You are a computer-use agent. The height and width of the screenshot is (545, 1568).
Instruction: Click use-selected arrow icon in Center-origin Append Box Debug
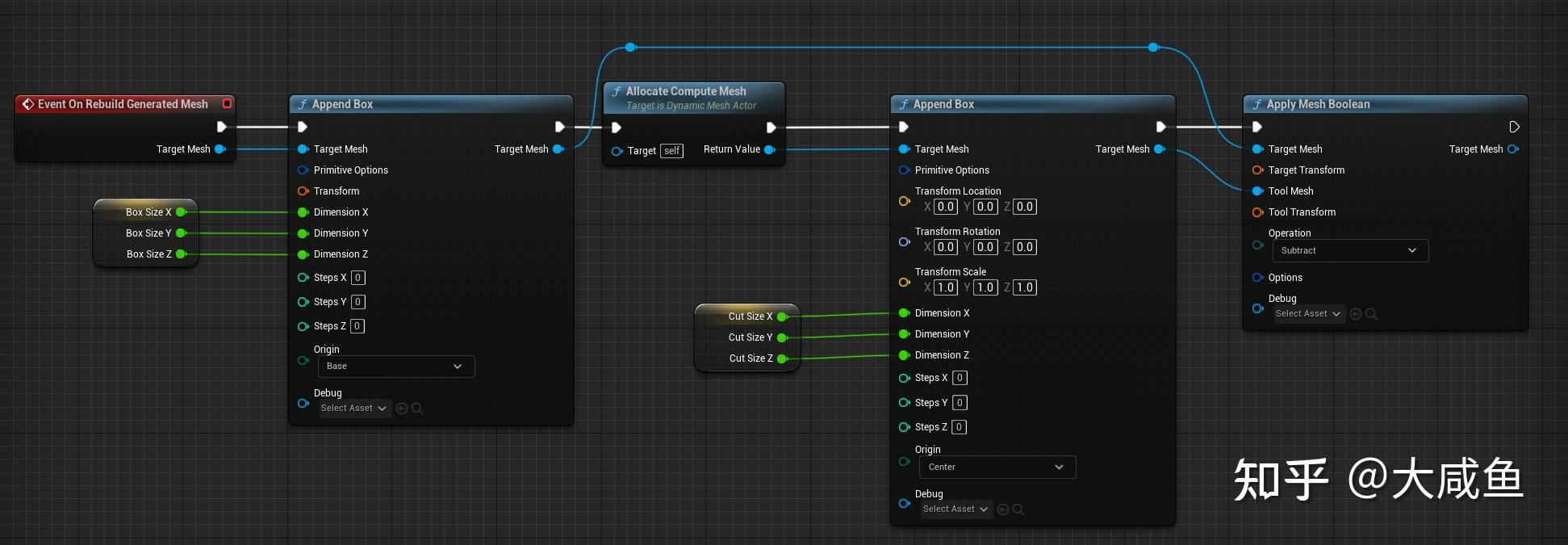[1003, 509]
